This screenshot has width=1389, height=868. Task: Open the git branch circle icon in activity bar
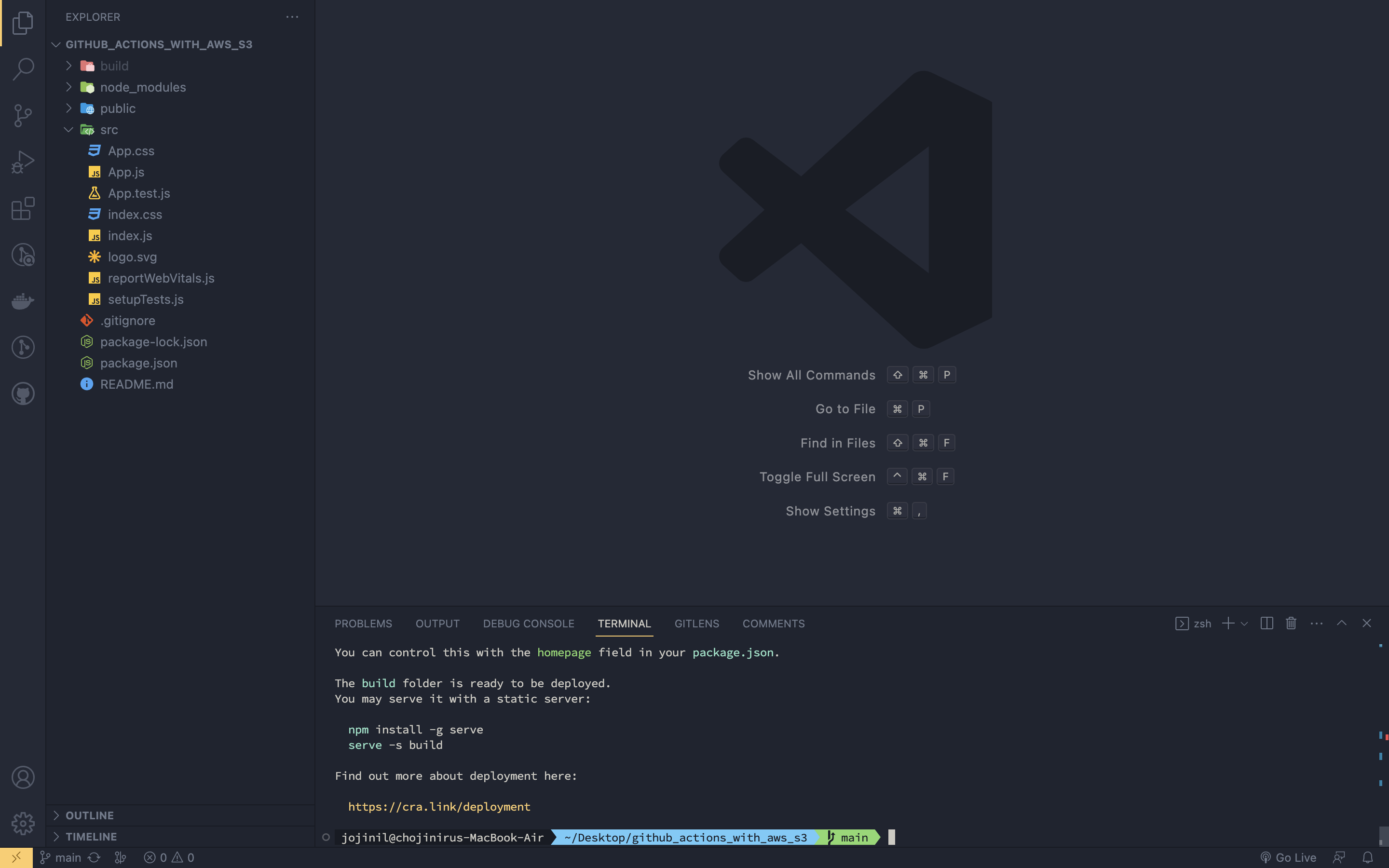[x=23, y=347]
